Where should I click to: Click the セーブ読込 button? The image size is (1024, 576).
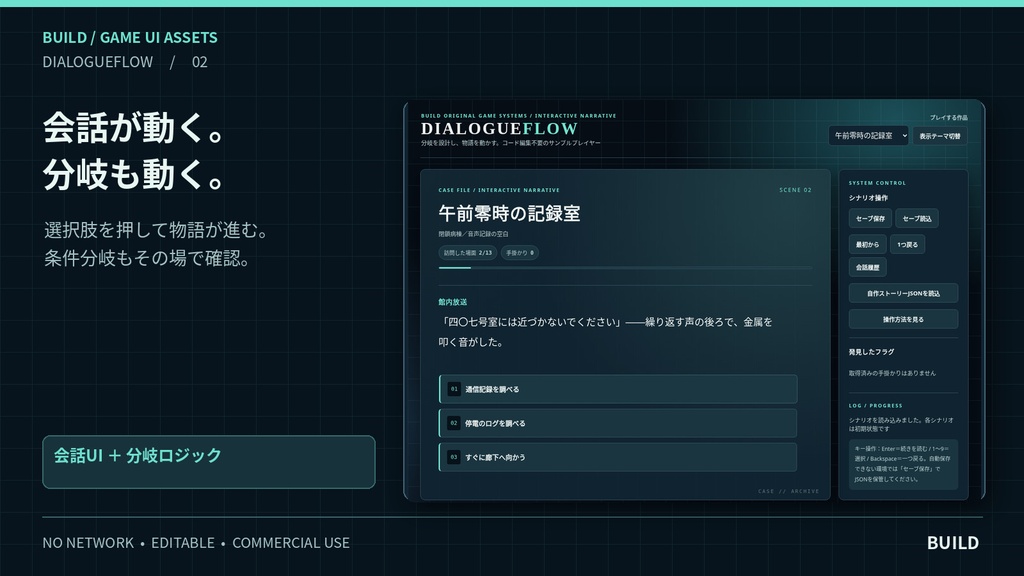[x=917, y=218]
